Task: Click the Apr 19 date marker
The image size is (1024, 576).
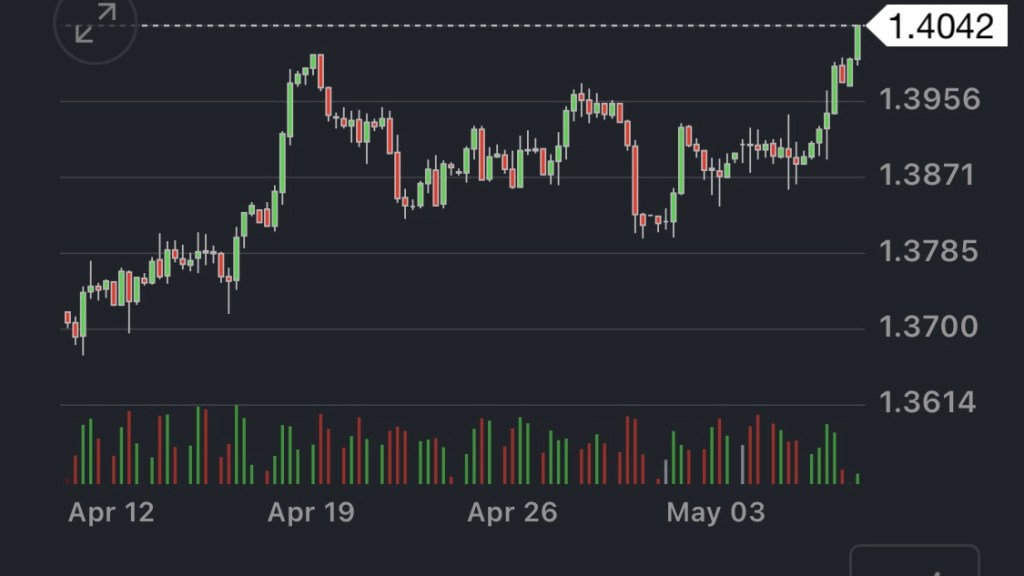Action: point(311,513)
